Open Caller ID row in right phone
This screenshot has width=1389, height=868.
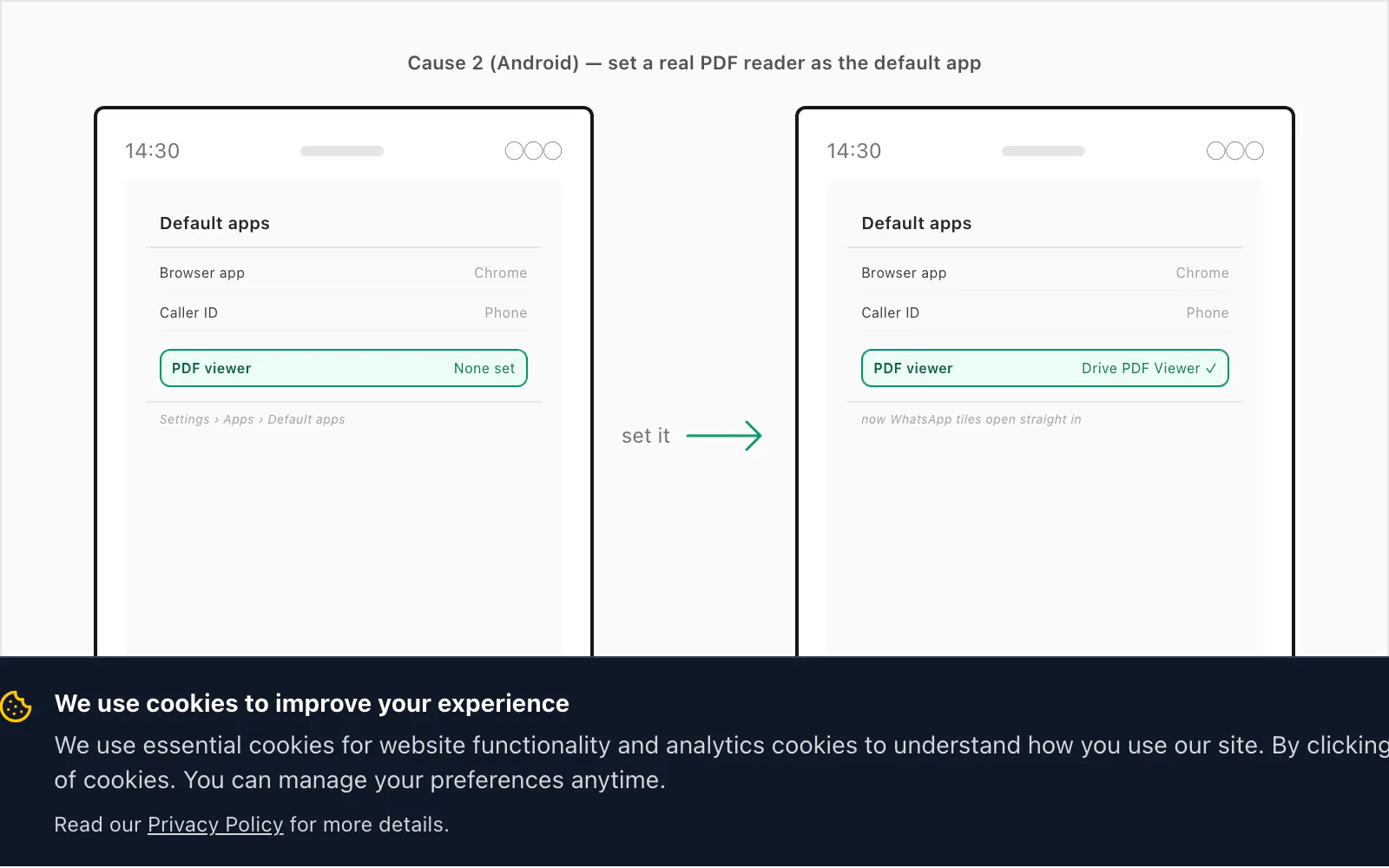pyautogui.click(x=1045, y=312)
